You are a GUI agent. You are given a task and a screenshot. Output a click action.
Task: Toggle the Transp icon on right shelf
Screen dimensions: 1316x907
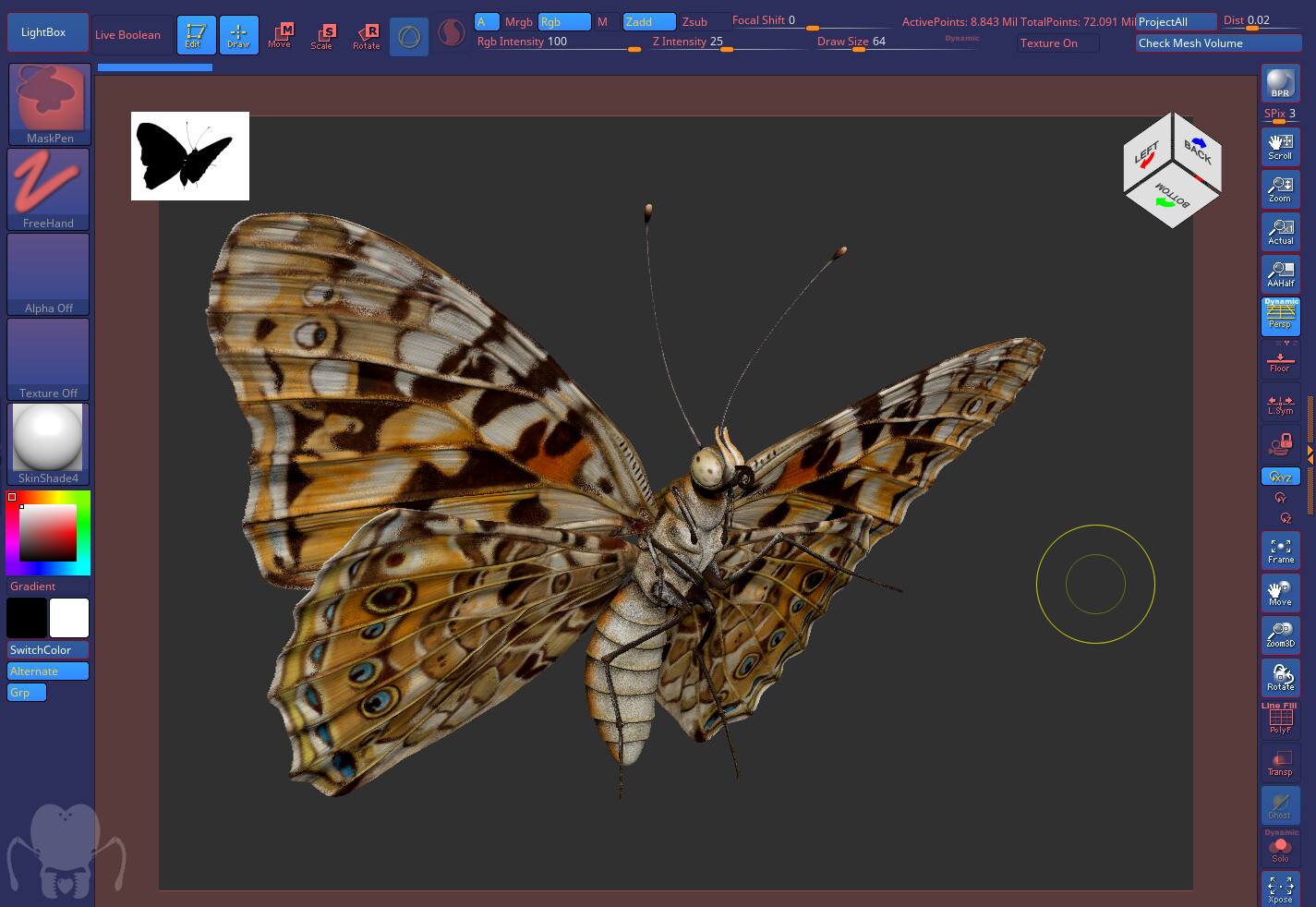point(1280,761)
